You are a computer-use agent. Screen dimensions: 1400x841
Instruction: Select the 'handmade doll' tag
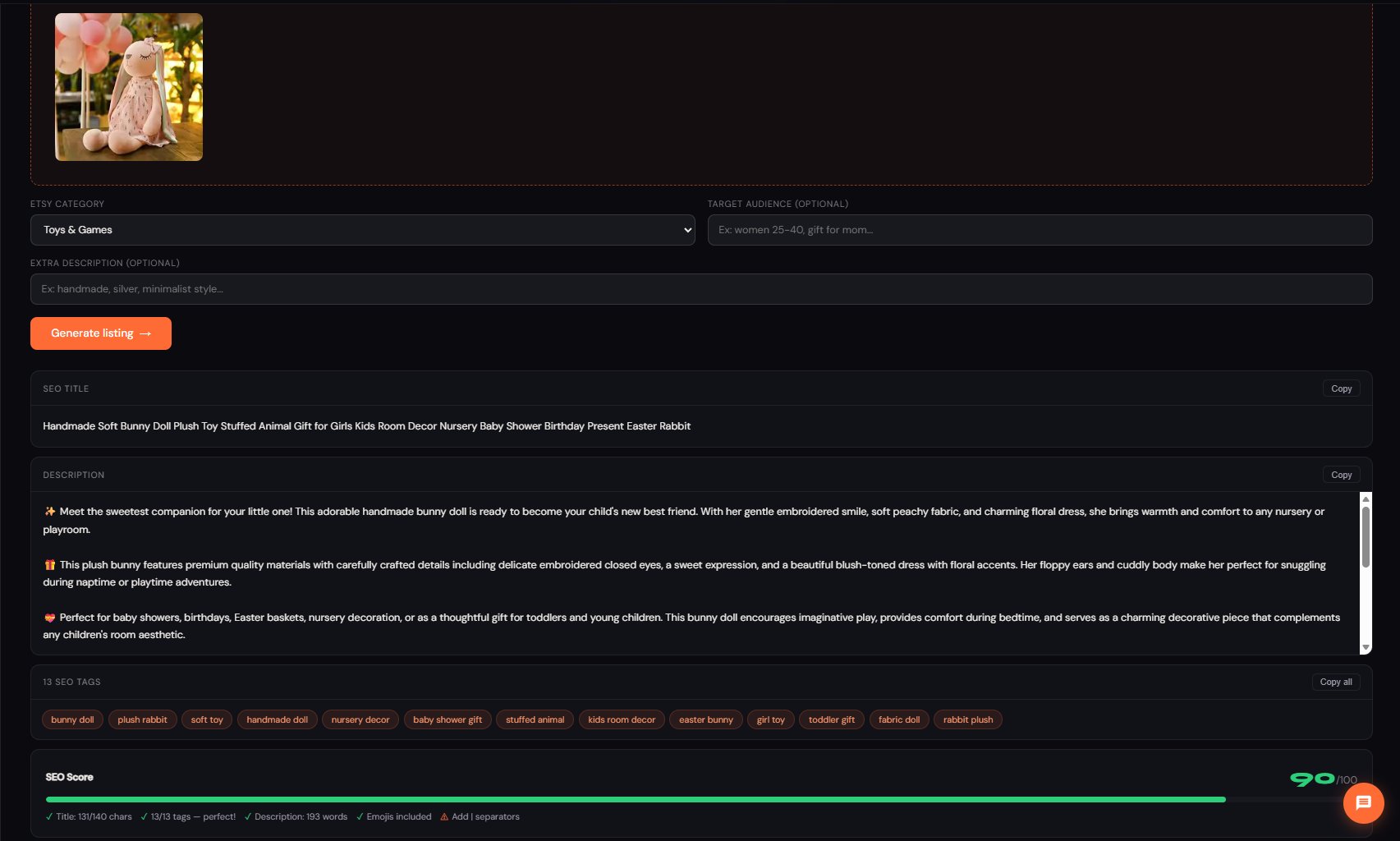(278, 719)
